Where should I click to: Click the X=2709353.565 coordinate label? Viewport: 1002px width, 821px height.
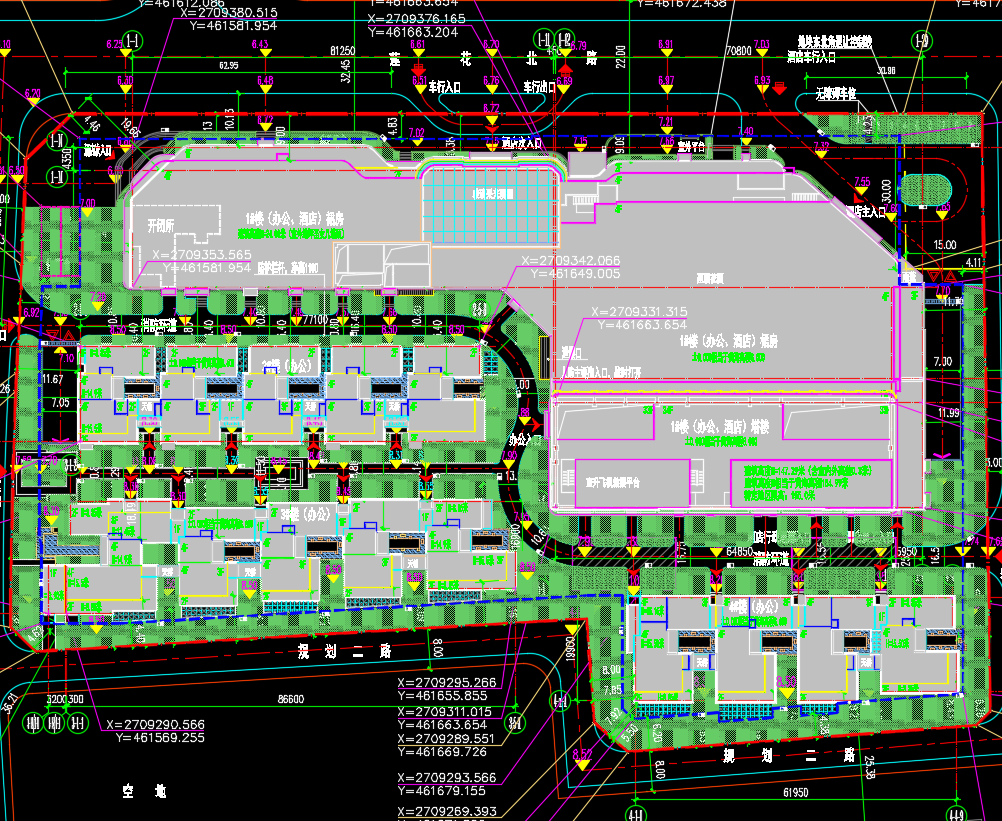(198, 255)
